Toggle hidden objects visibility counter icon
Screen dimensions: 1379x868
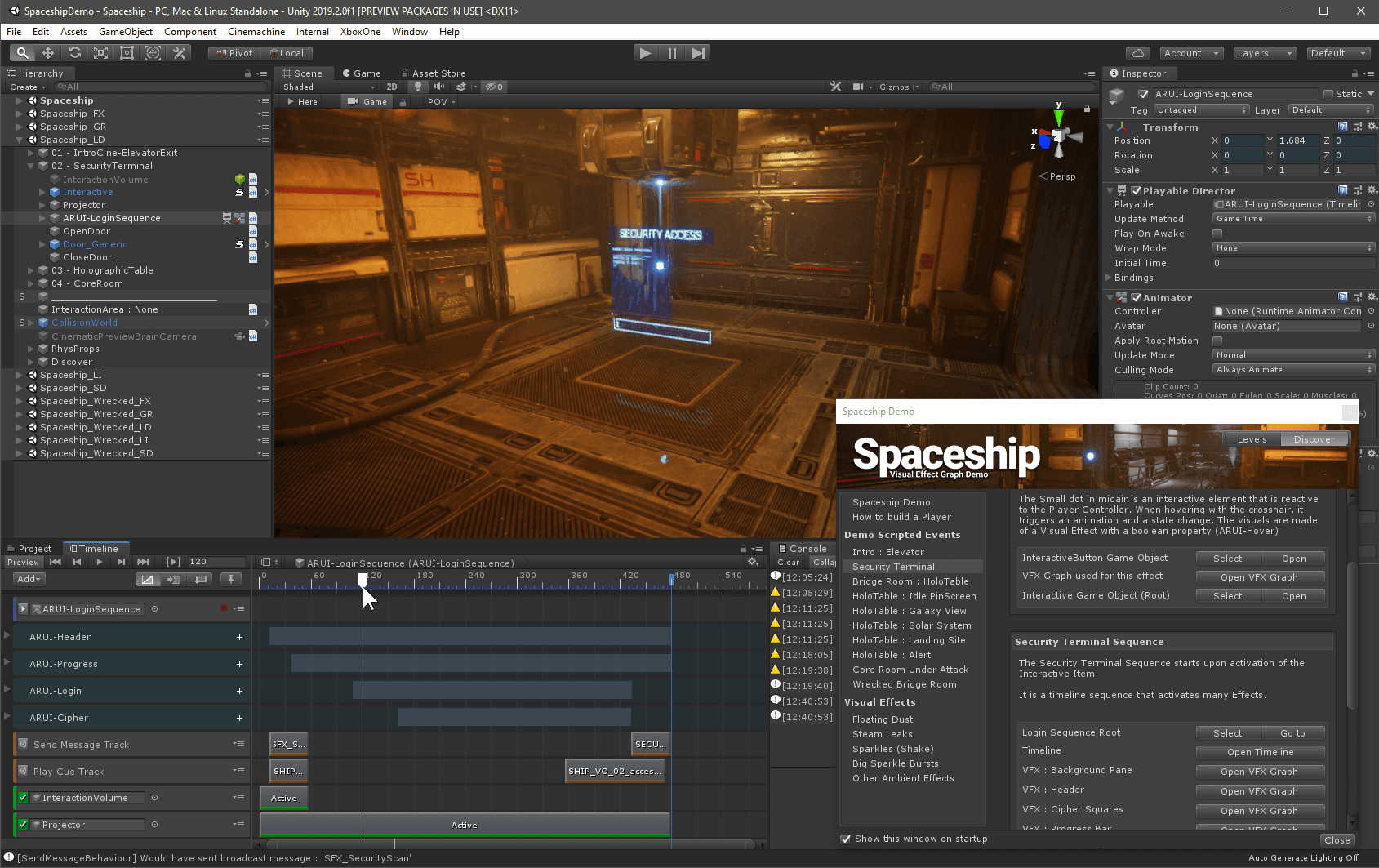[494, 87]
